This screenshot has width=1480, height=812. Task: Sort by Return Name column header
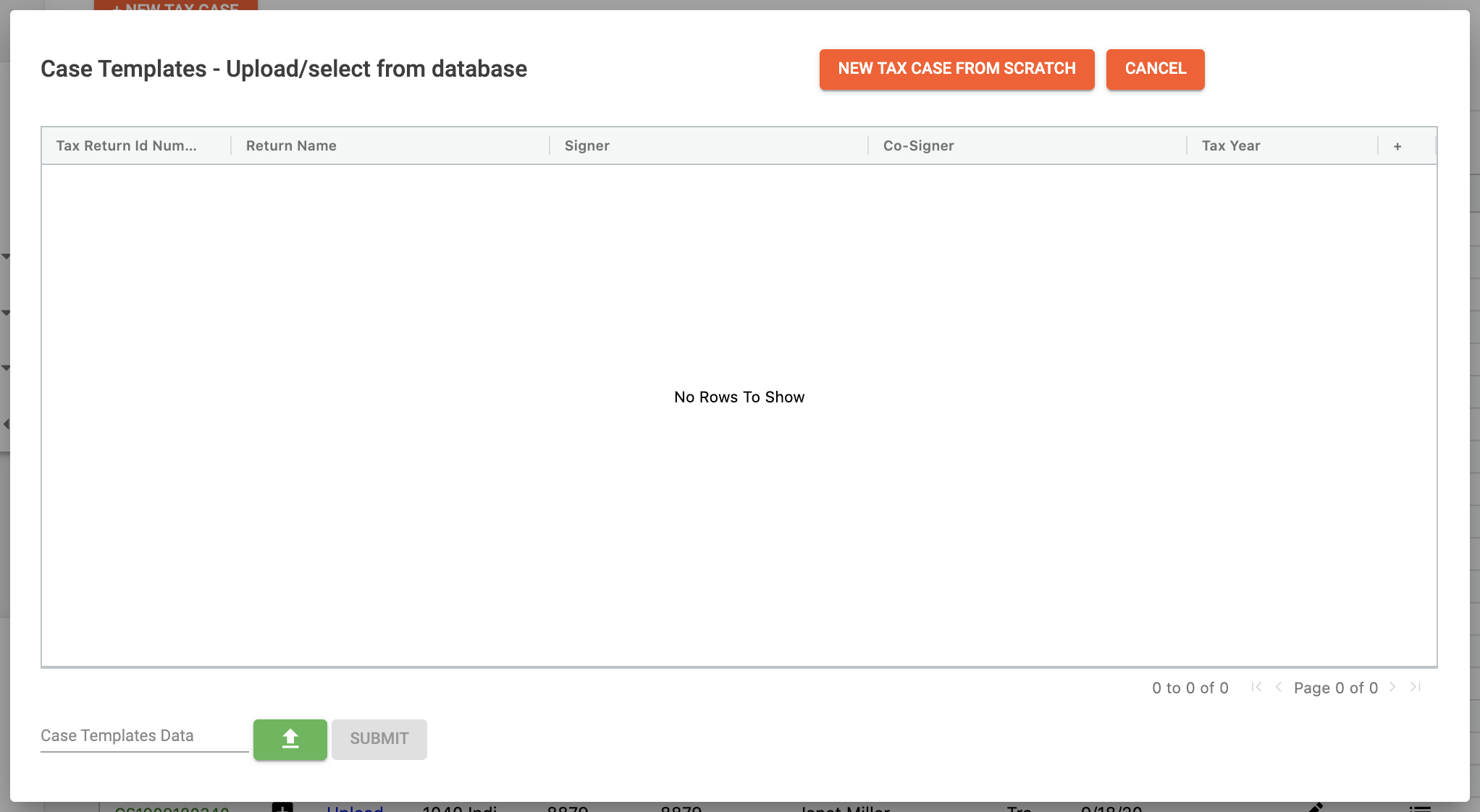pyautogui.click(x=291, y=145)
